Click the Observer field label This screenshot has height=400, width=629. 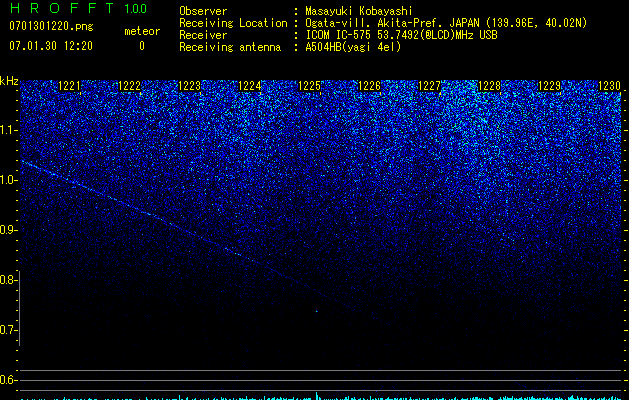click(x=203, y=11)
